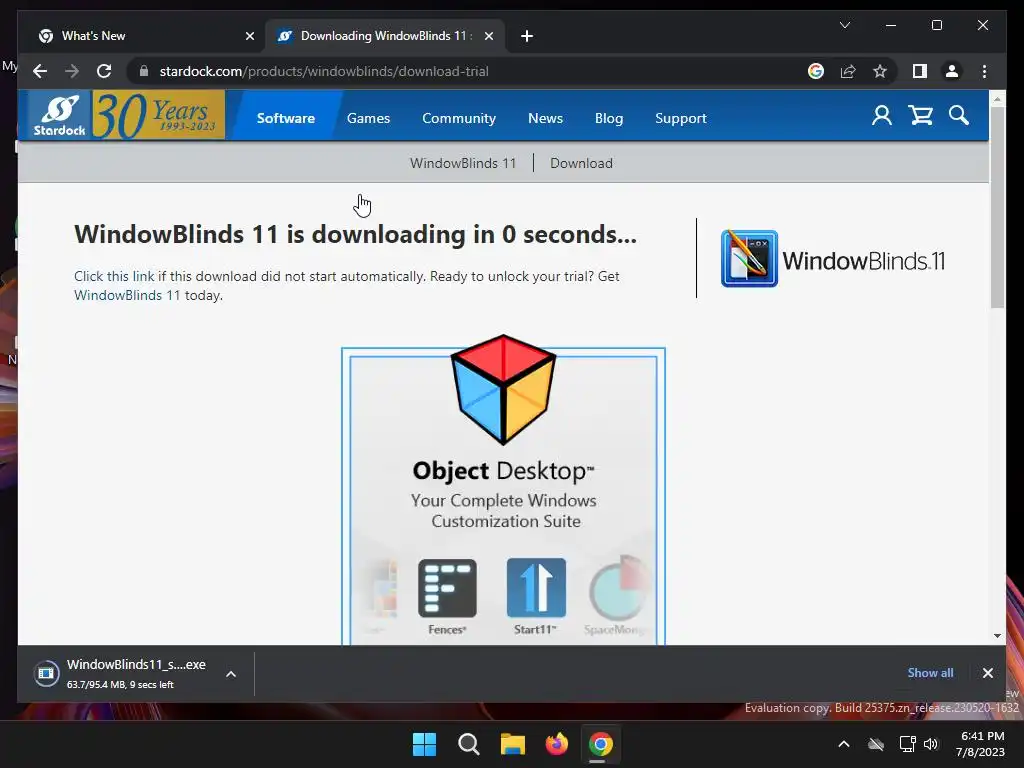Open network status tray icon
This screenshot has width=1024, height=768.
(x=907, y=744)
